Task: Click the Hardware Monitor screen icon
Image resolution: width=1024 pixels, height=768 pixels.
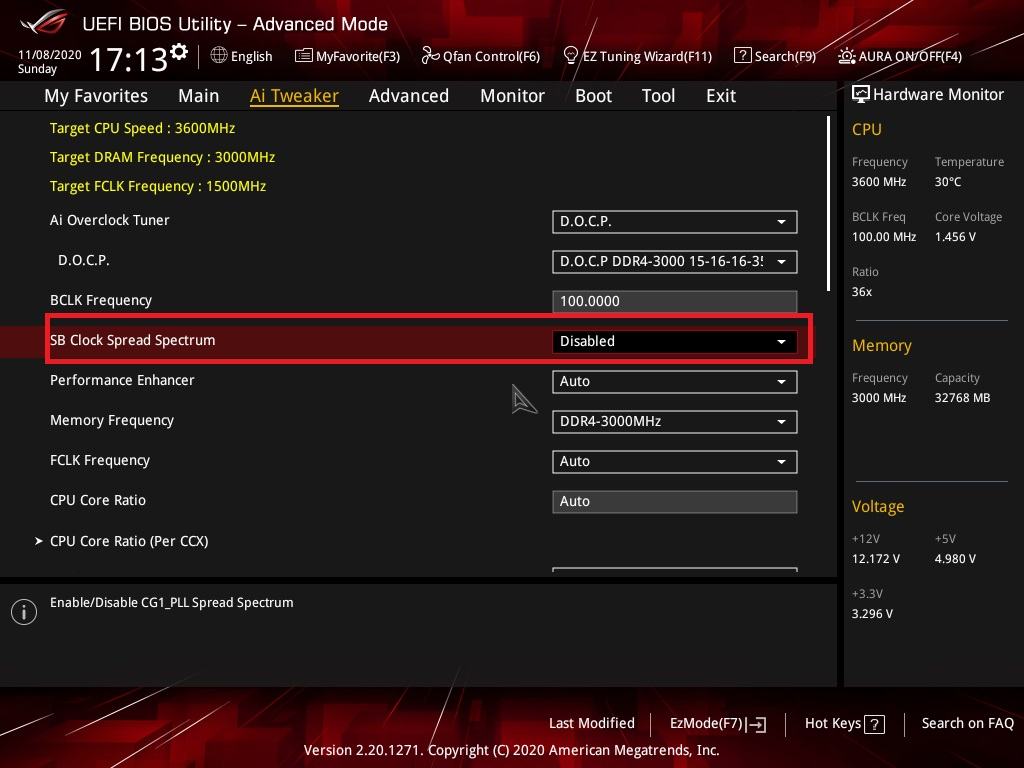Action: point(861,95)
